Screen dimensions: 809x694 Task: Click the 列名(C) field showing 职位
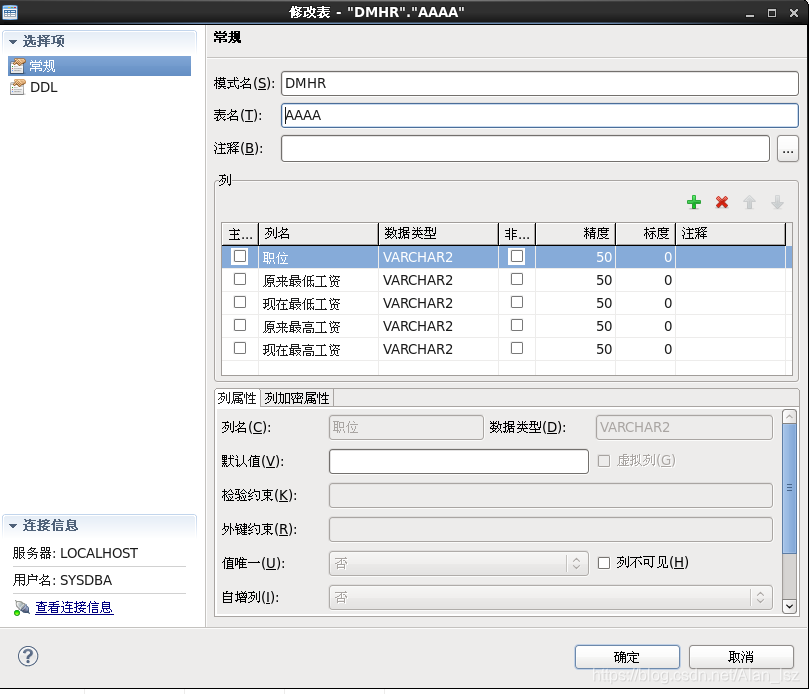tap(406, 427)
